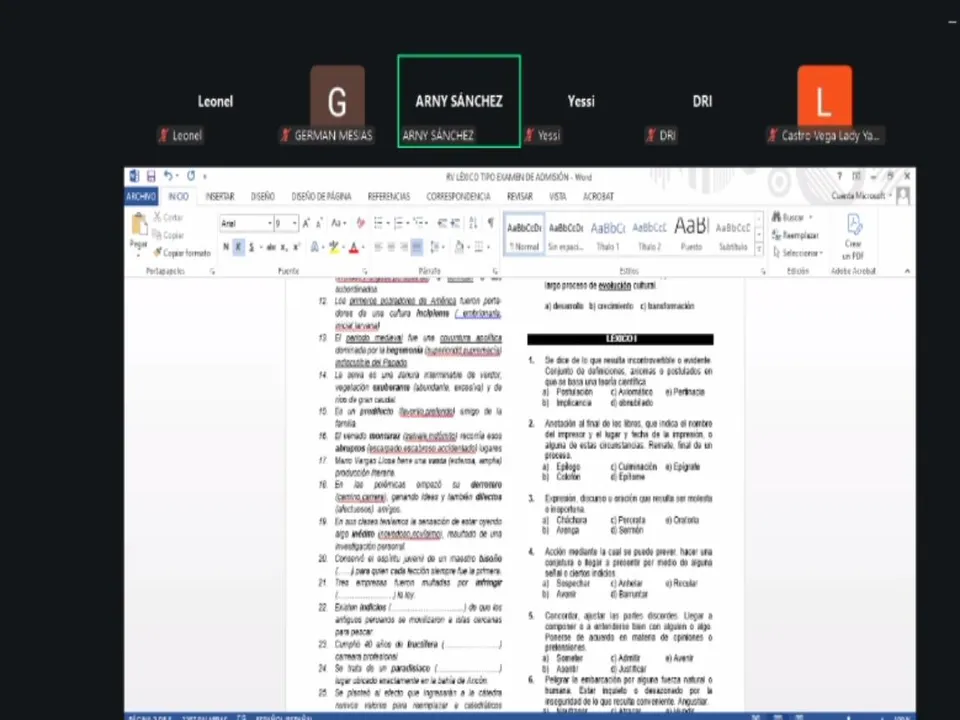Screen dimensions: 960x720
Task: Click the Sort (A-Z) icon in Párrafo
Action: pos(473,223)
